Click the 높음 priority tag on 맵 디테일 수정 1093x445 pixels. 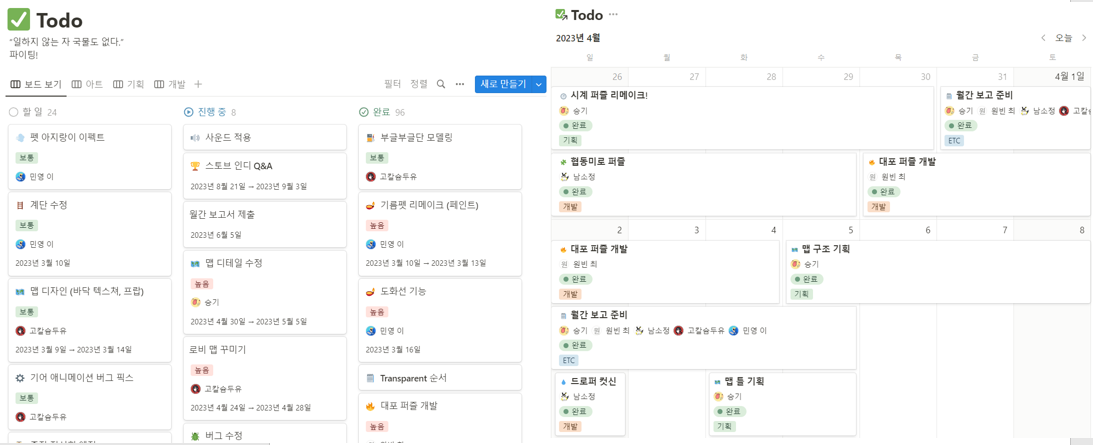[202, 284]
